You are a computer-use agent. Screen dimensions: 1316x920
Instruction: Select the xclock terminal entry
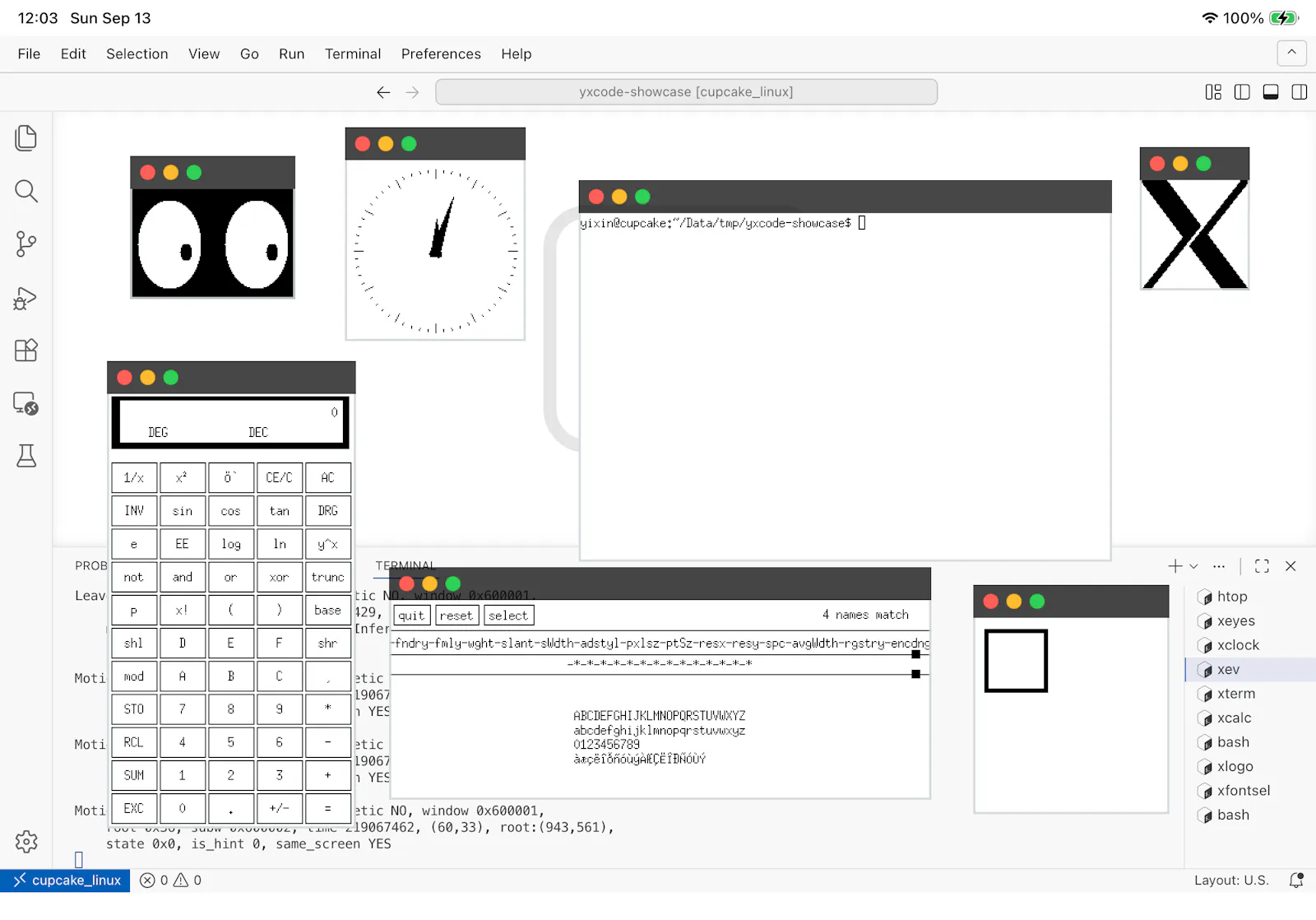click(1250, 645)
